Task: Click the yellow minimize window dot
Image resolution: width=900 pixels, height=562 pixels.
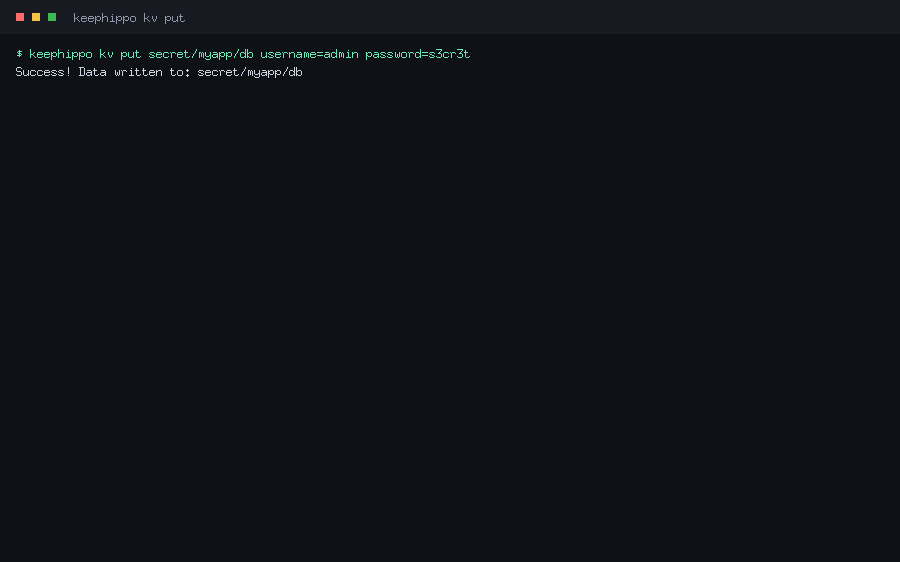Action: [x=36, y=17]
